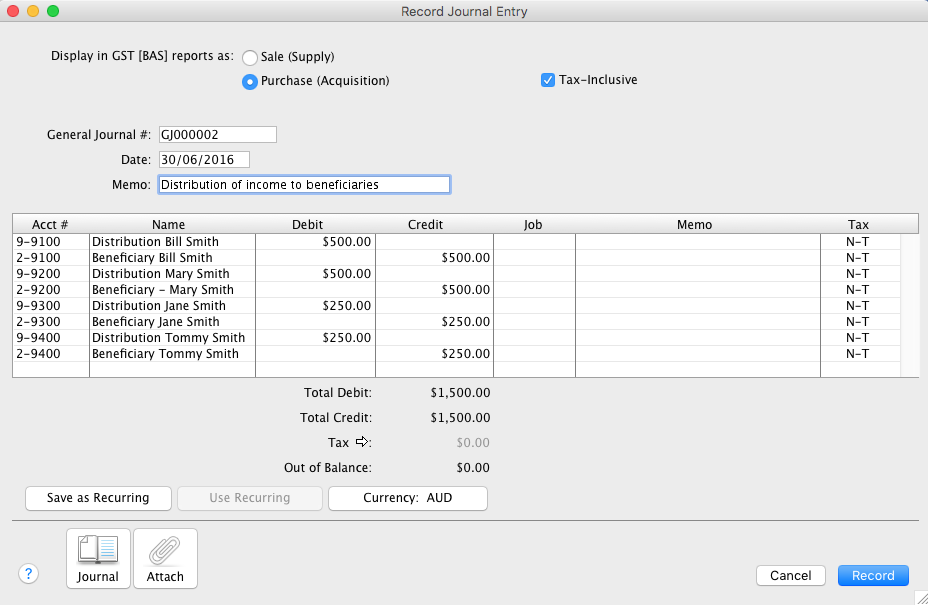Toggle the Tax-Inclusive checkbox

548,80
